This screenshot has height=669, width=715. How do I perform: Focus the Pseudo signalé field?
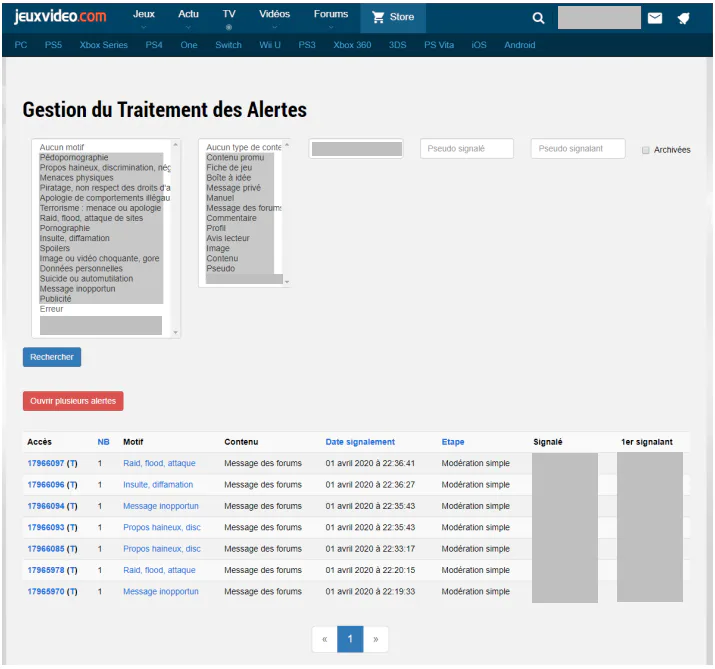(466, 149)
